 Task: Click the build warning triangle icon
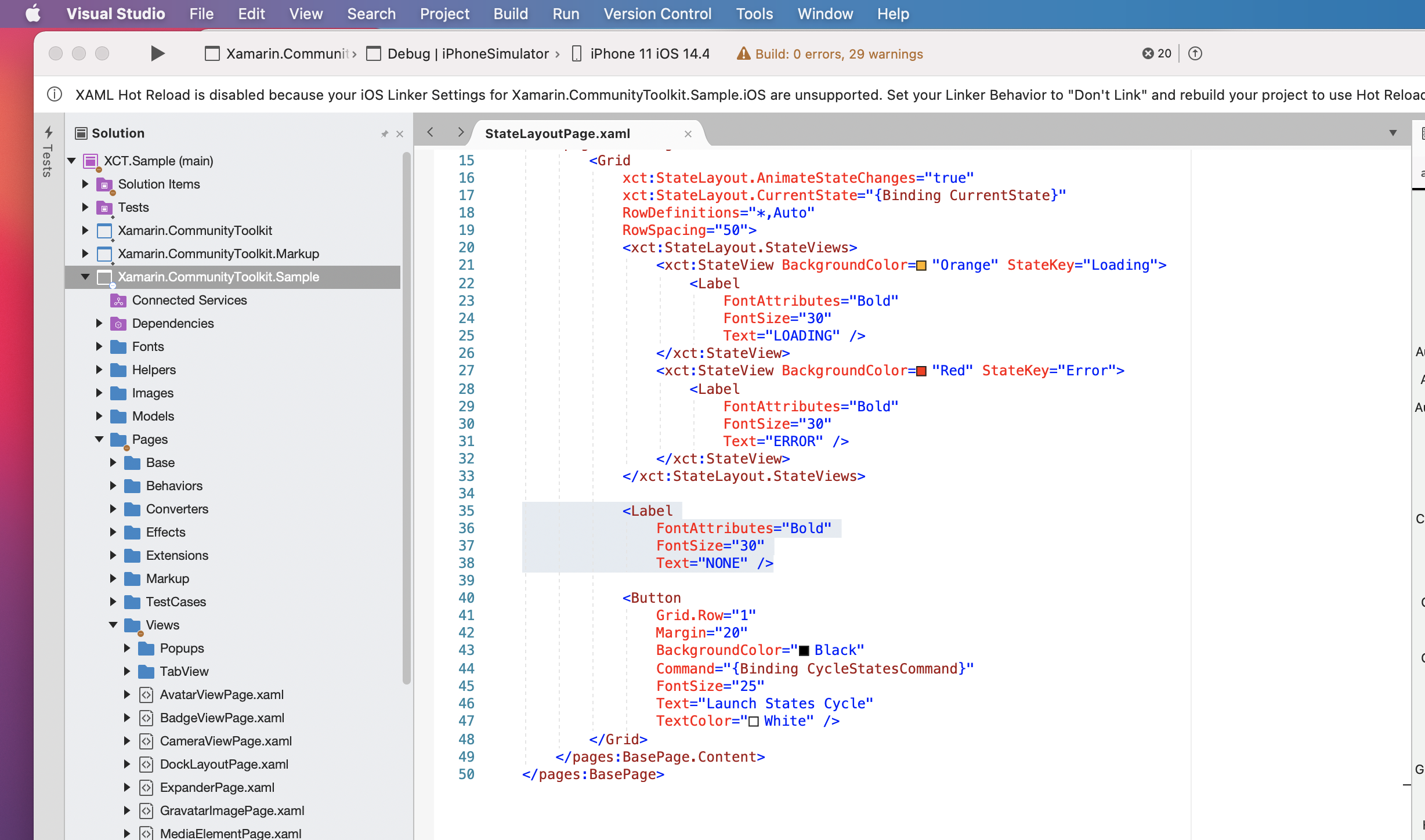point(743,54)
